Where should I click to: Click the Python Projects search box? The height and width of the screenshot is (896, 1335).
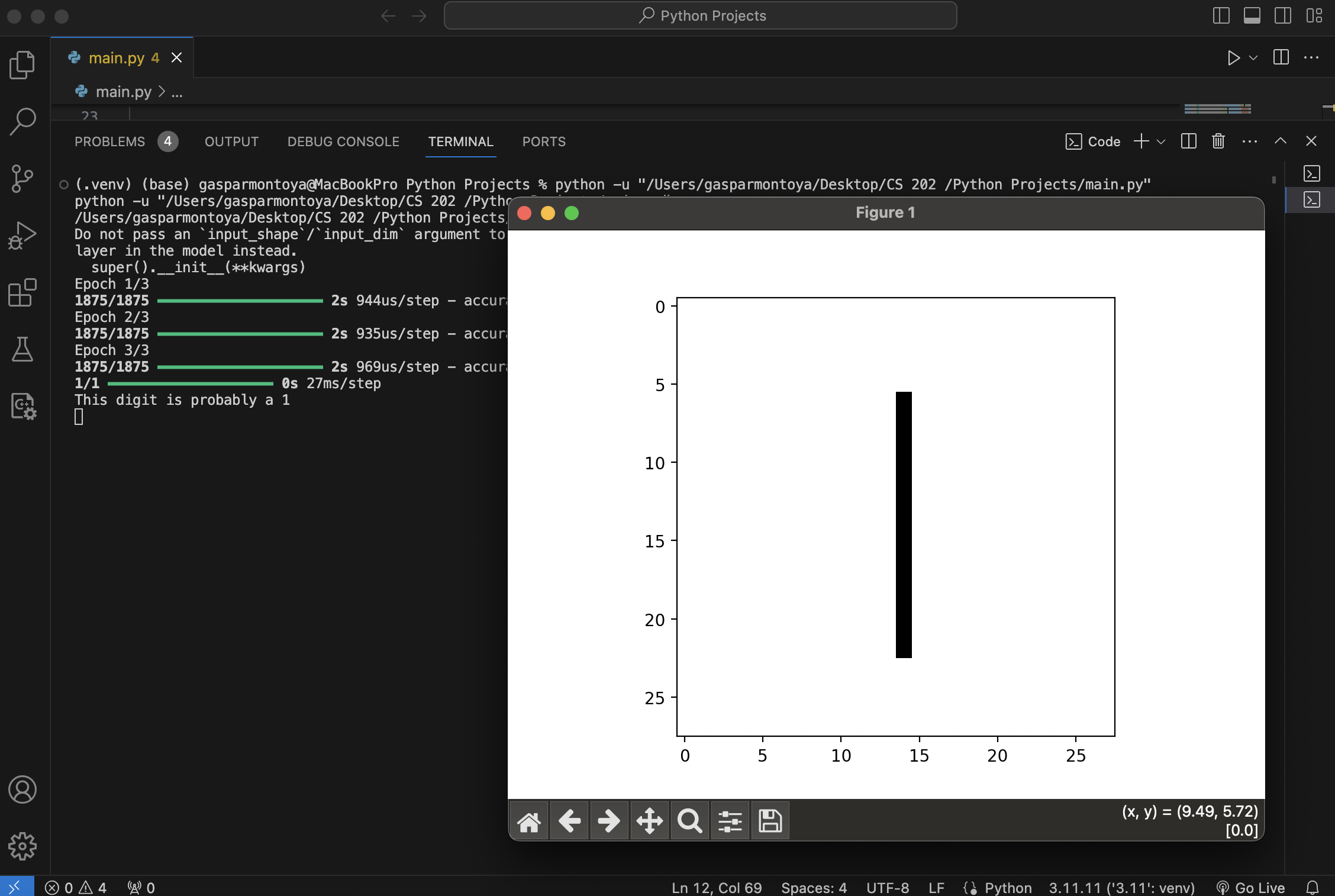point(700,15)
